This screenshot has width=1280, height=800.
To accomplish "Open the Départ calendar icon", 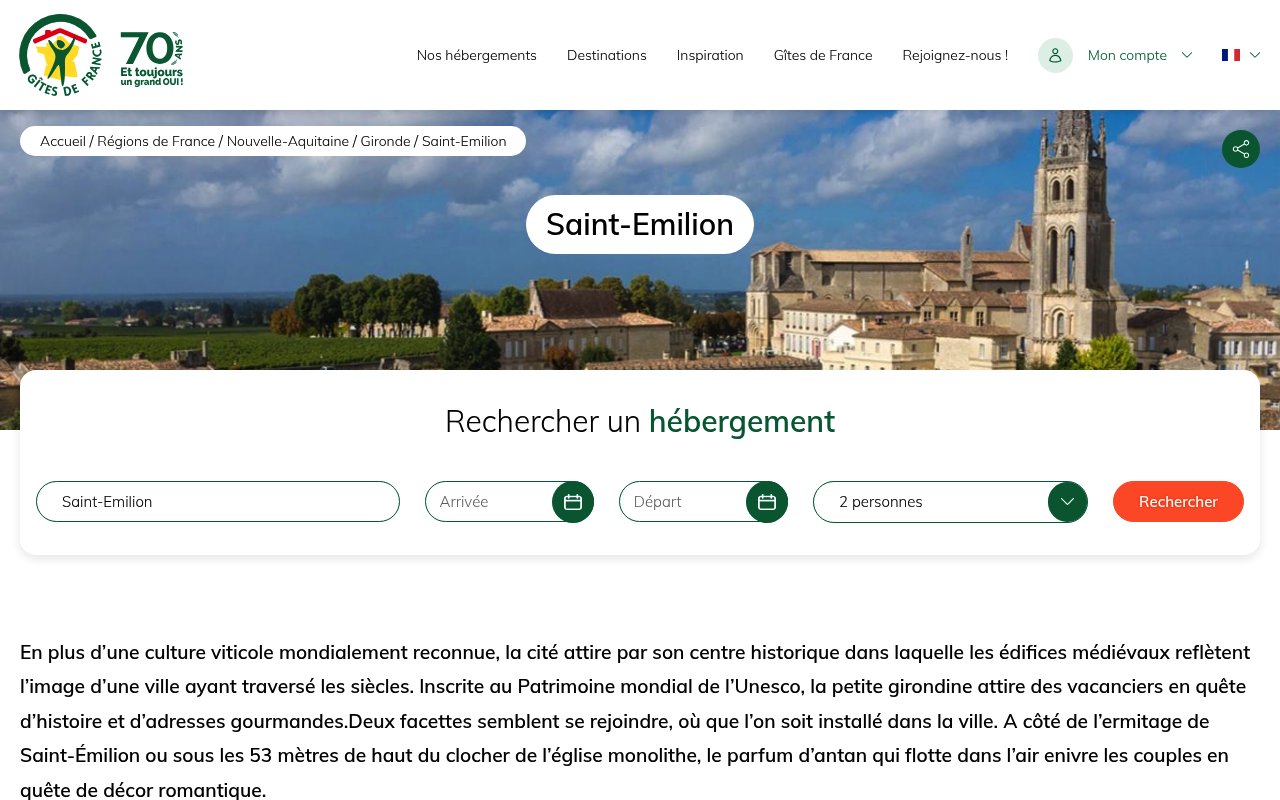I will tap(767, 502).
